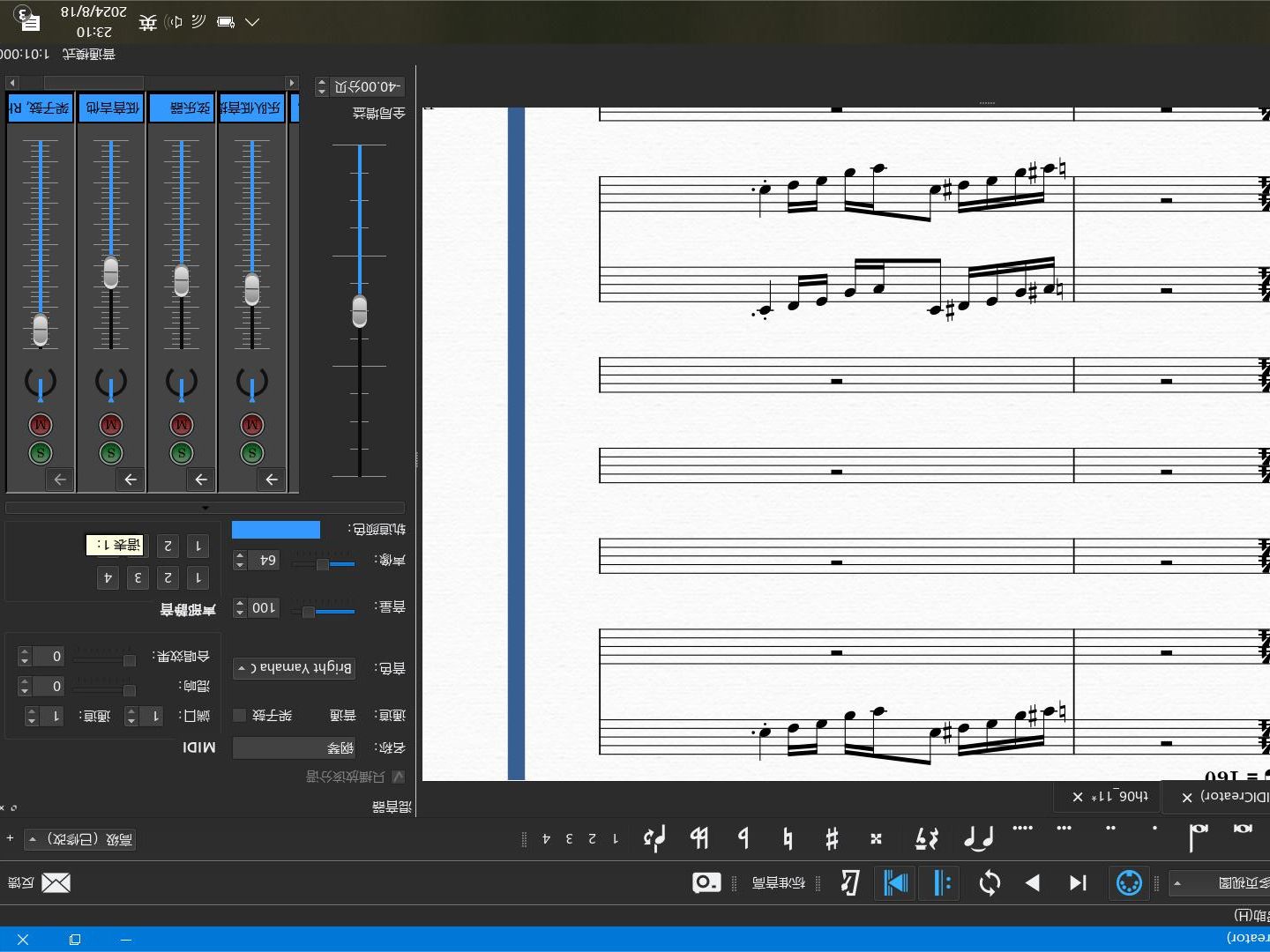Solo the 弦乐器 mixer channel
The height and width of the screenshot is (952, 1270).
click(x=181, y=453)
